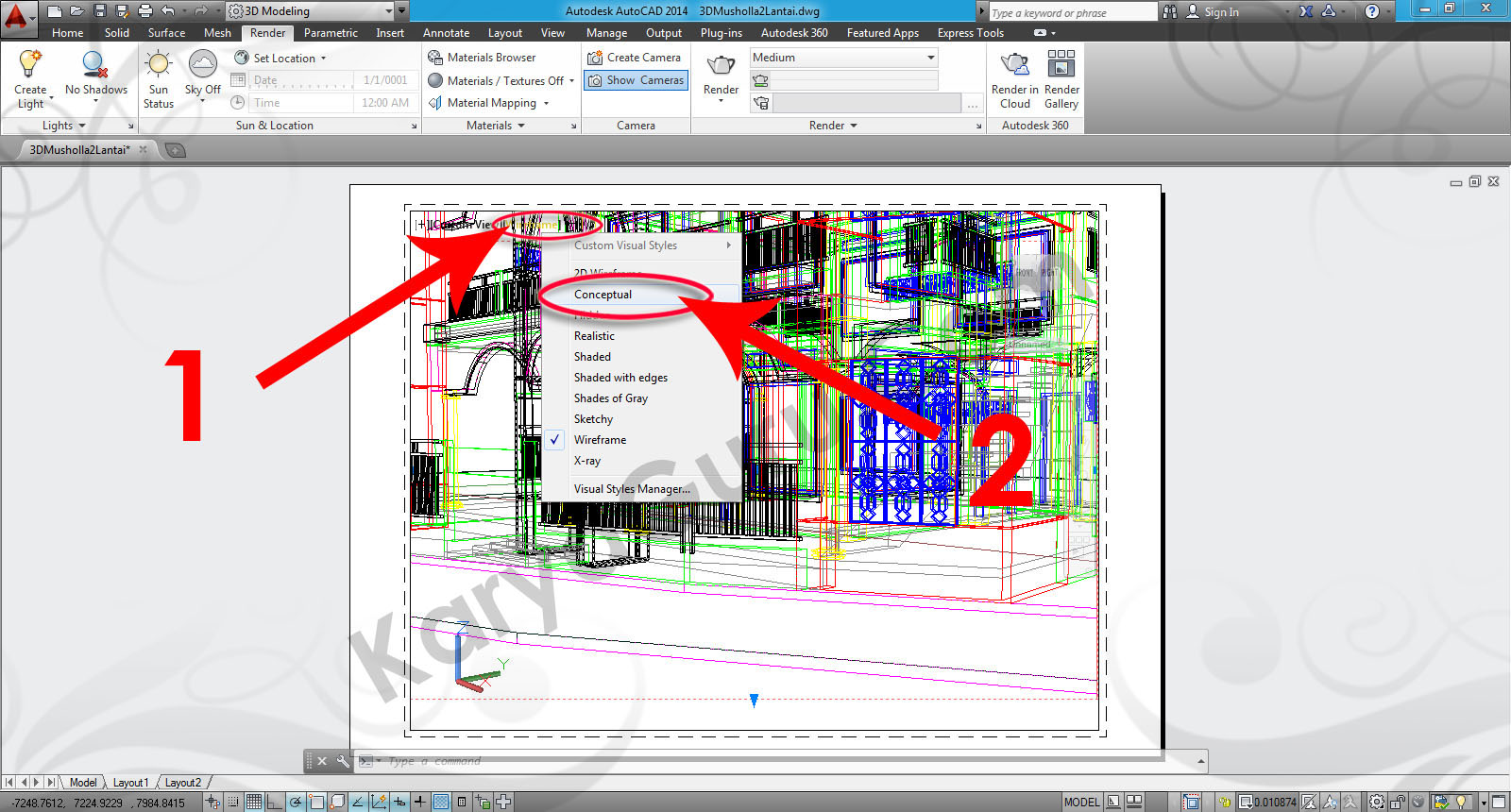Toggle No Shadows setting

(x=95, y=65)
